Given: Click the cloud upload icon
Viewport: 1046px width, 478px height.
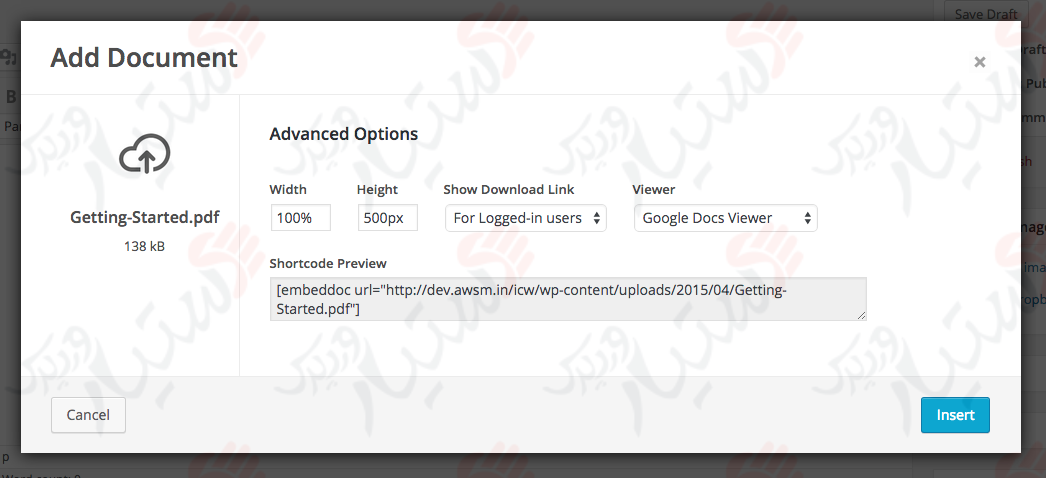Looking at the screenshot, I should click(145, 155).
